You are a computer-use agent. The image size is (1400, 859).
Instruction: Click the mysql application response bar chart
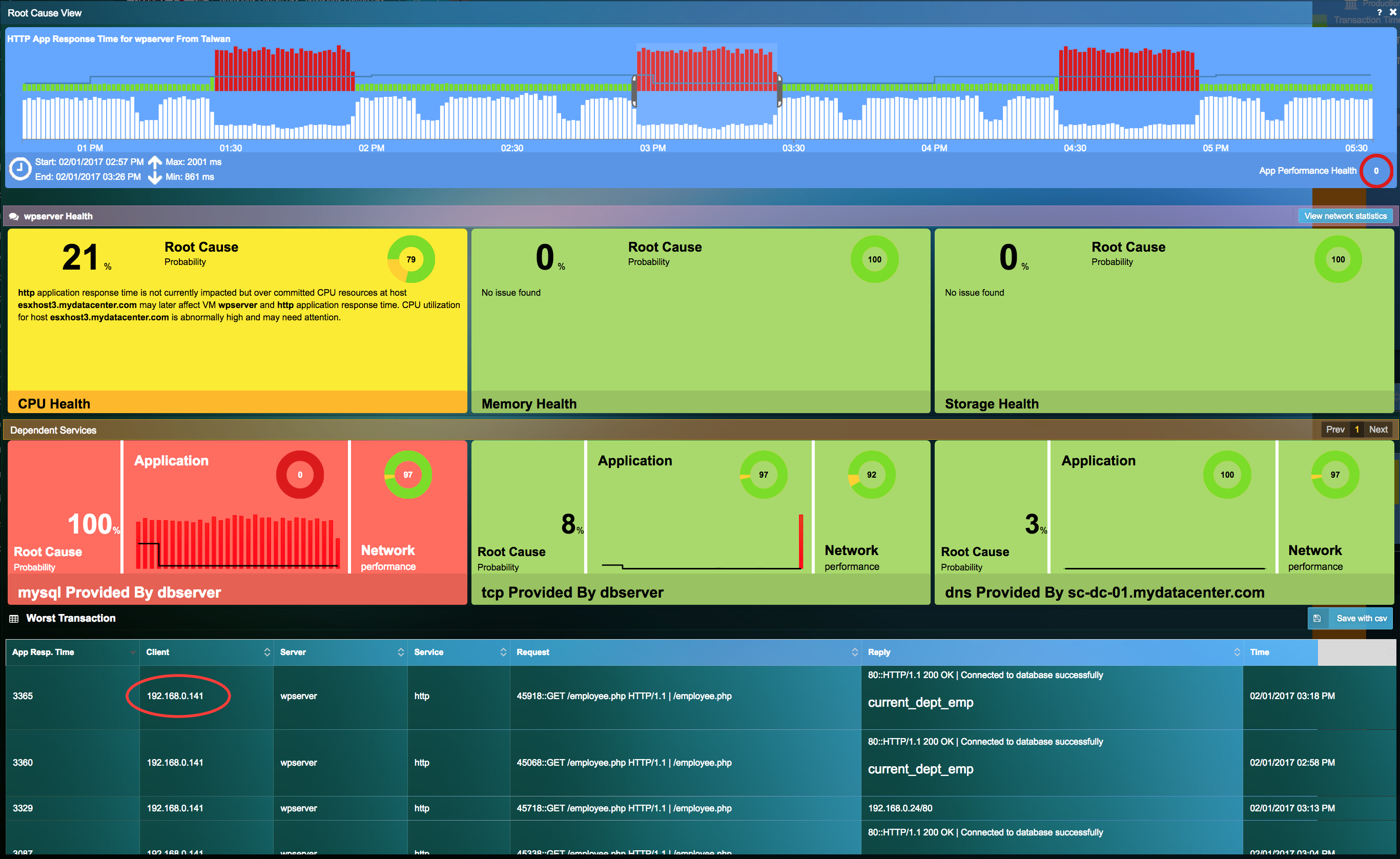[238, 541]
